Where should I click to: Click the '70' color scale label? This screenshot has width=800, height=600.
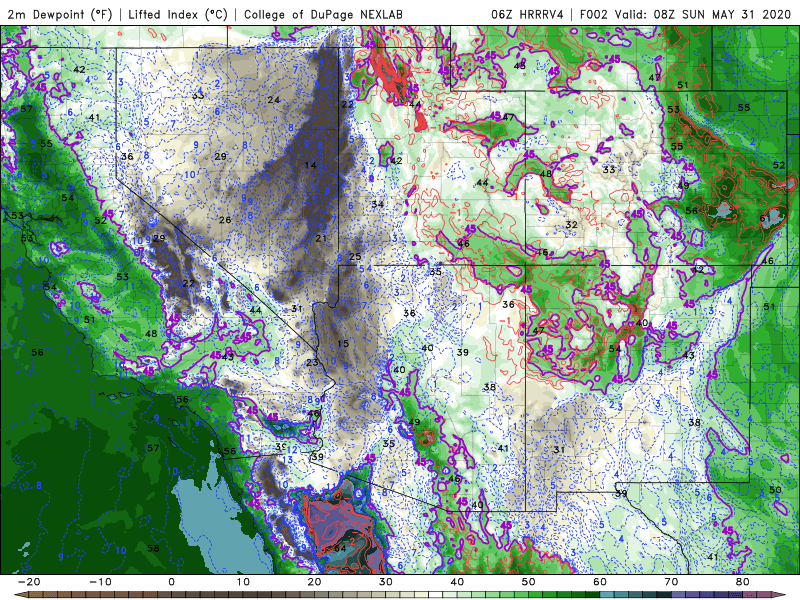pyautogui.click(x=671, y=582)
